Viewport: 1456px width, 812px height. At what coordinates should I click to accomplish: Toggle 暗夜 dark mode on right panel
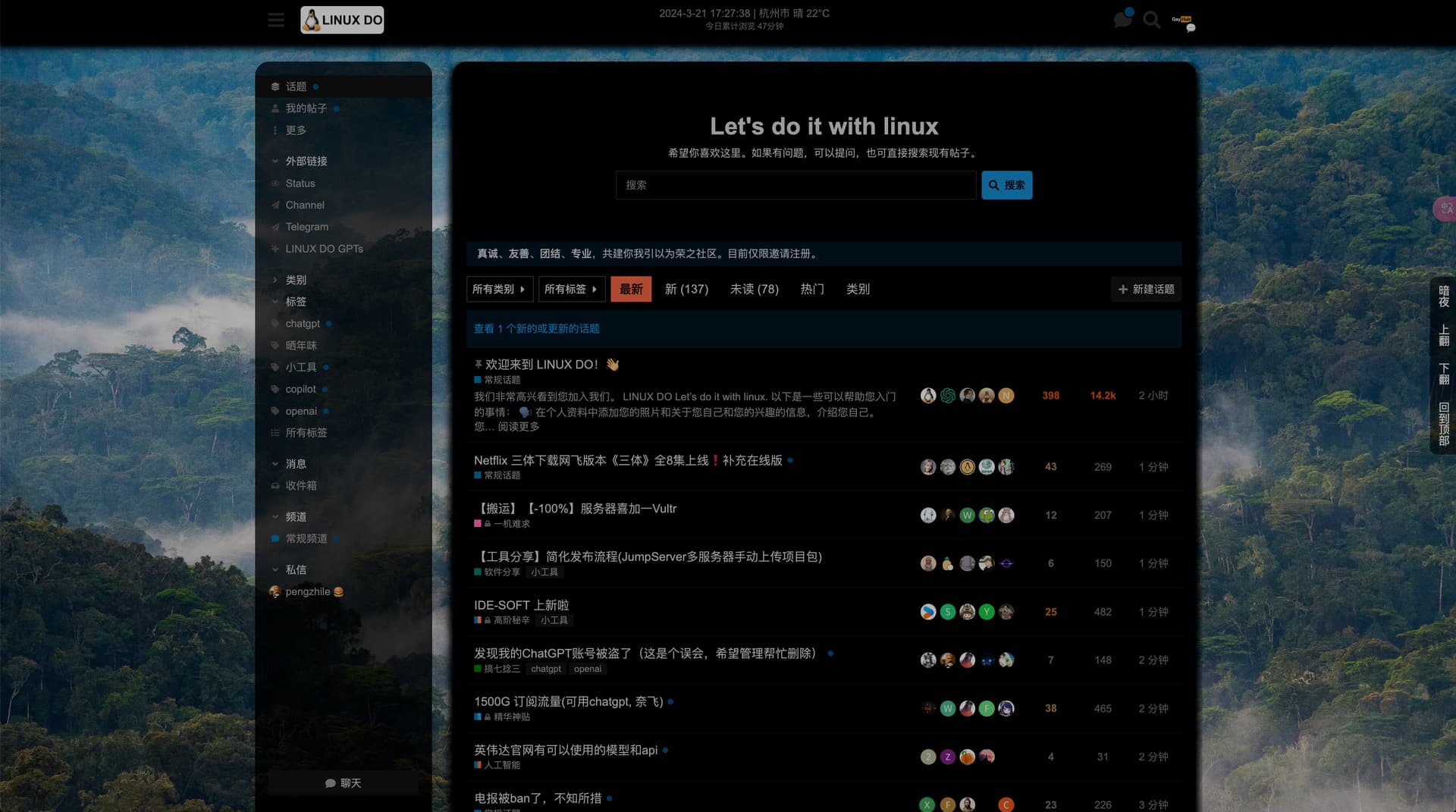point(1444,296)
